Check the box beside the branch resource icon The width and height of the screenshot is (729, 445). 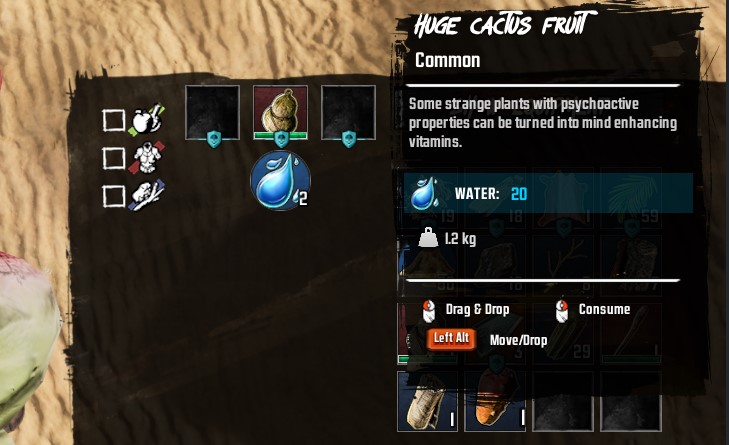point(113,196)
